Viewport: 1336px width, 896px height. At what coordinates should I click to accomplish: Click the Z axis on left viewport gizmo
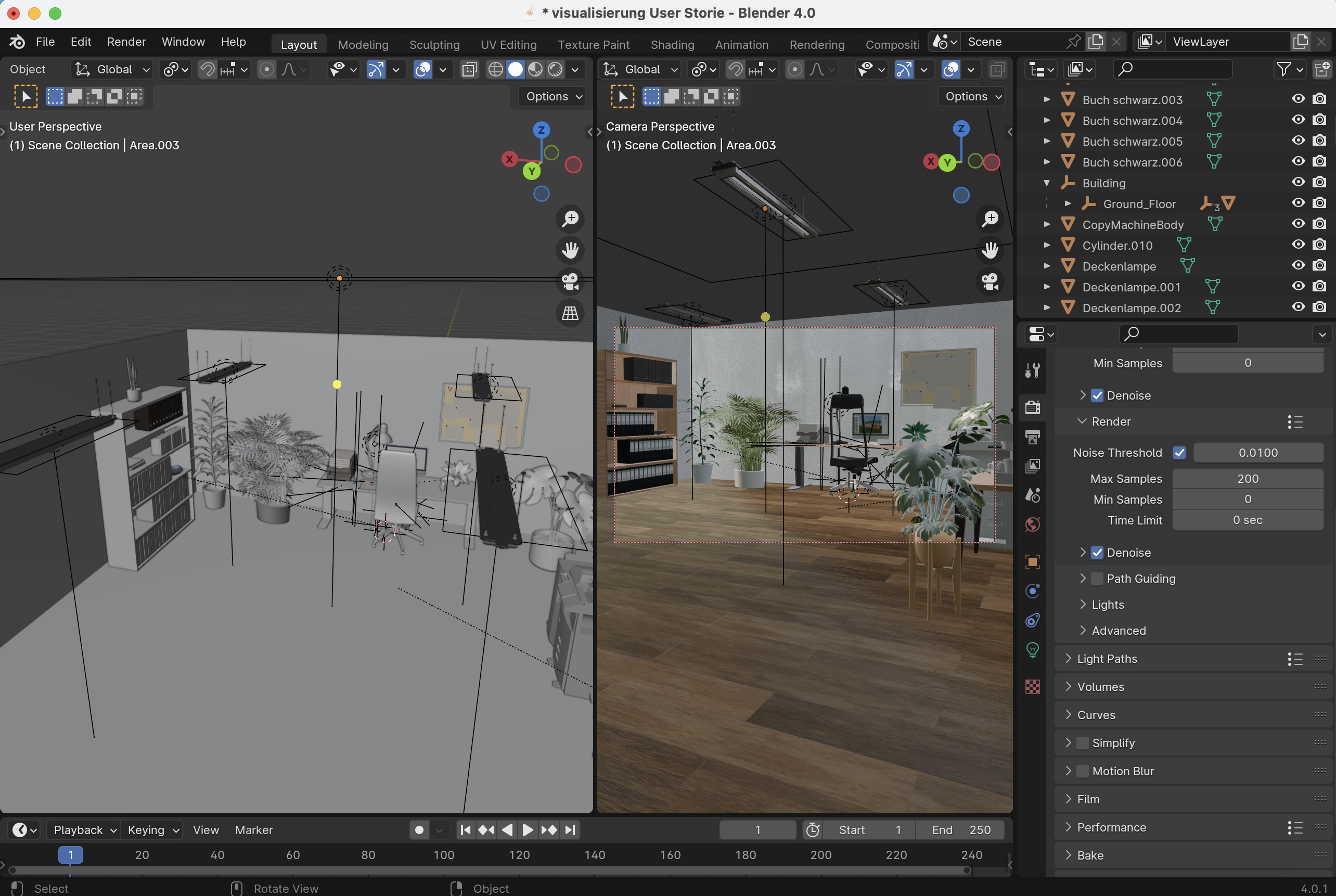541,130
